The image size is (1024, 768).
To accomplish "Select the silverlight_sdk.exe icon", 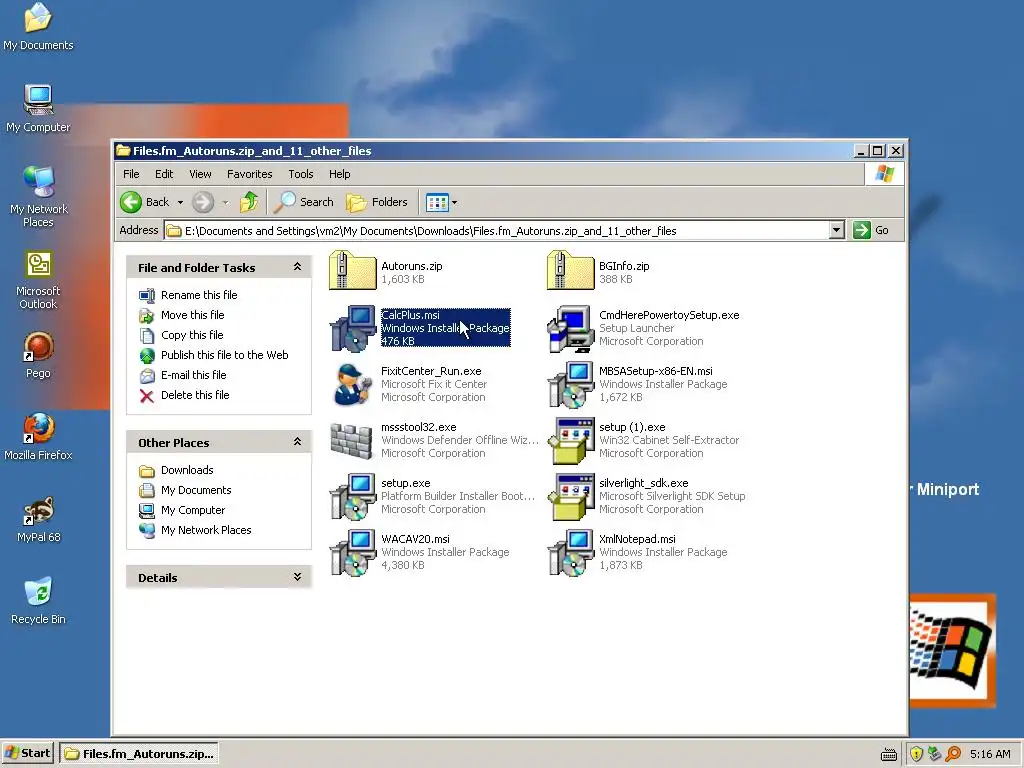I will coord(571,496).
